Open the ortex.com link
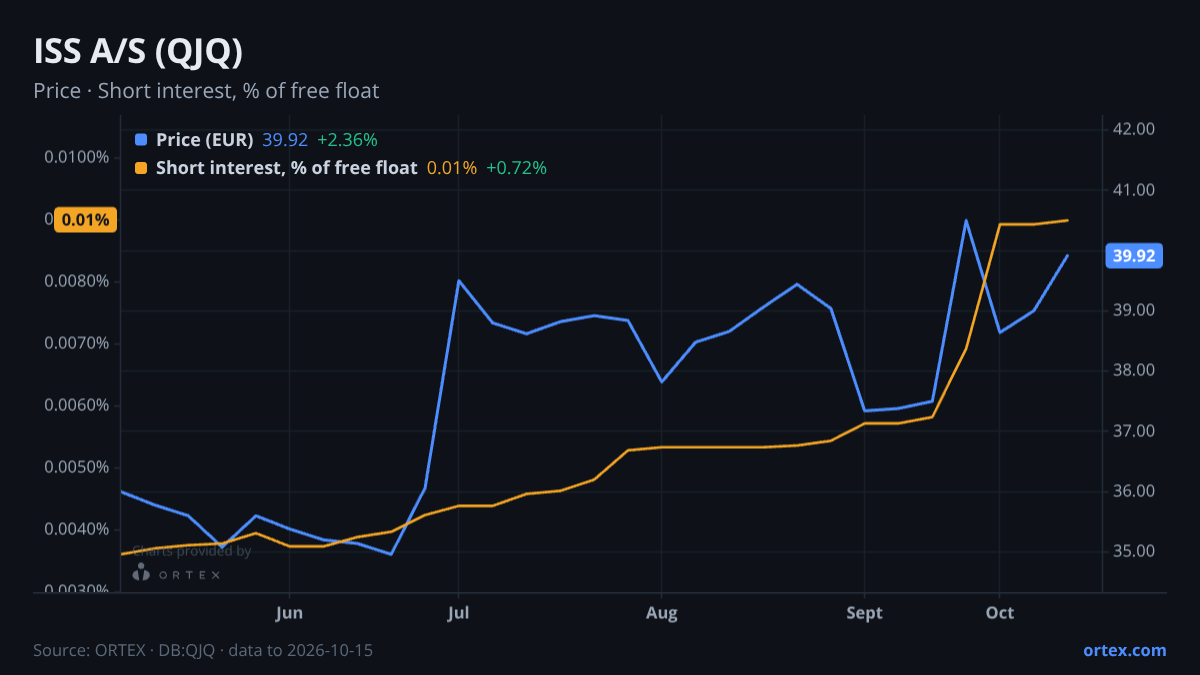The height and width of the screenshot is (675, 1200). [x=1124, y=650]
